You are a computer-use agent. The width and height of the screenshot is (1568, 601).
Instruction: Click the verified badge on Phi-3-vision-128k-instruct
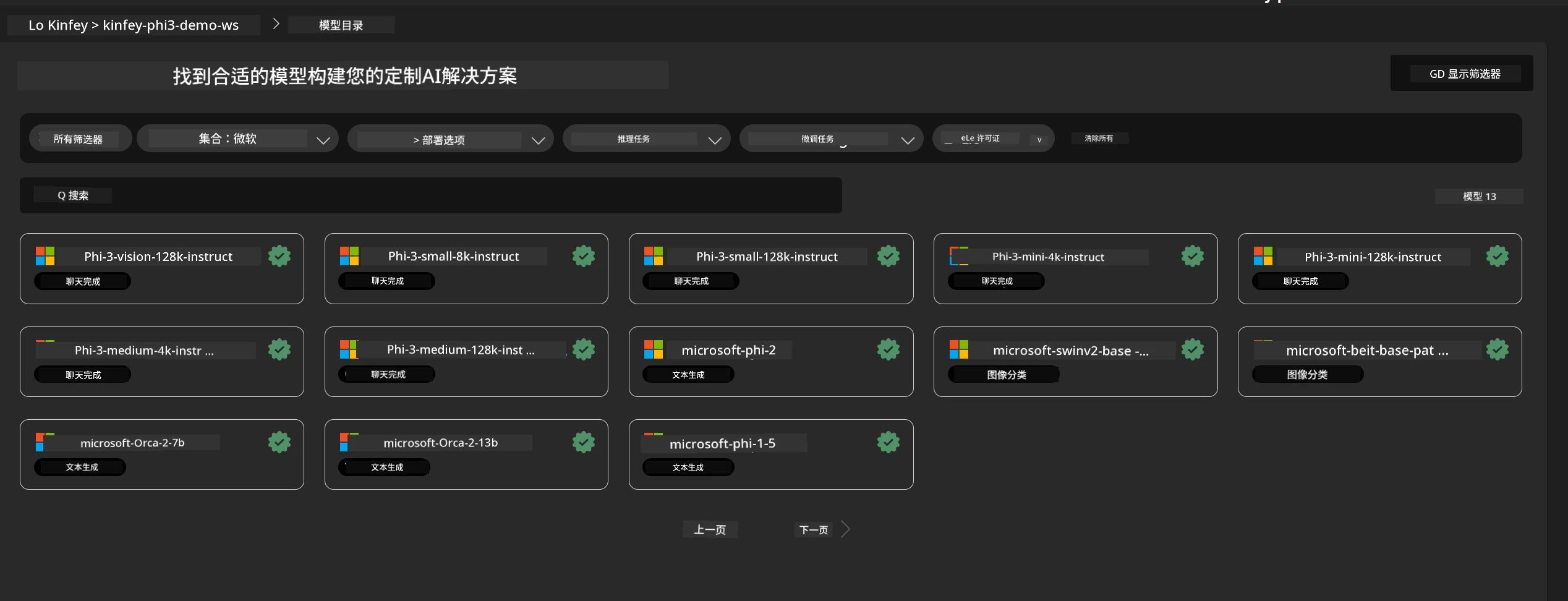279,256
